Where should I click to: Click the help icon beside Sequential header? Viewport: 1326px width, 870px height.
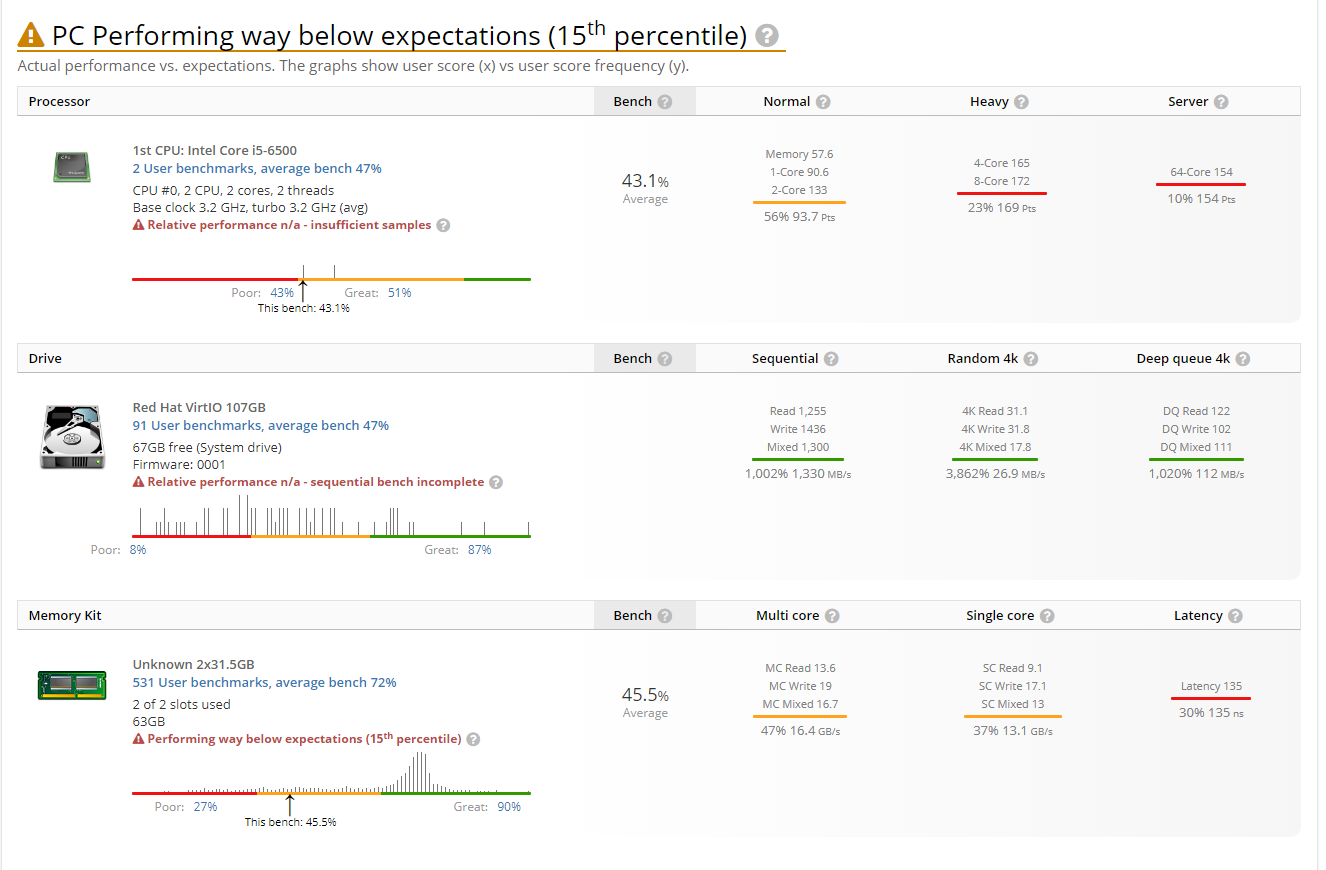831,359
